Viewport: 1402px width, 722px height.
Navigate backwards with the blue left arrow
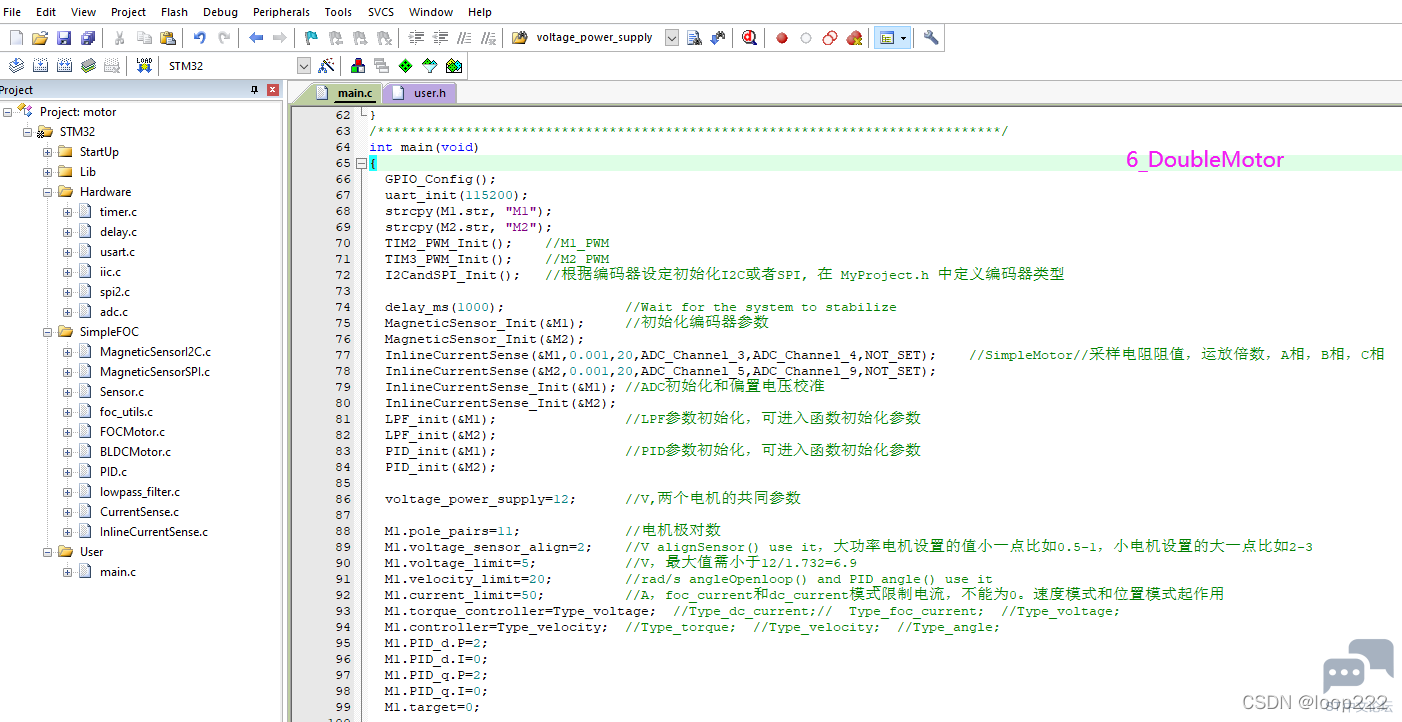(256, 38)
